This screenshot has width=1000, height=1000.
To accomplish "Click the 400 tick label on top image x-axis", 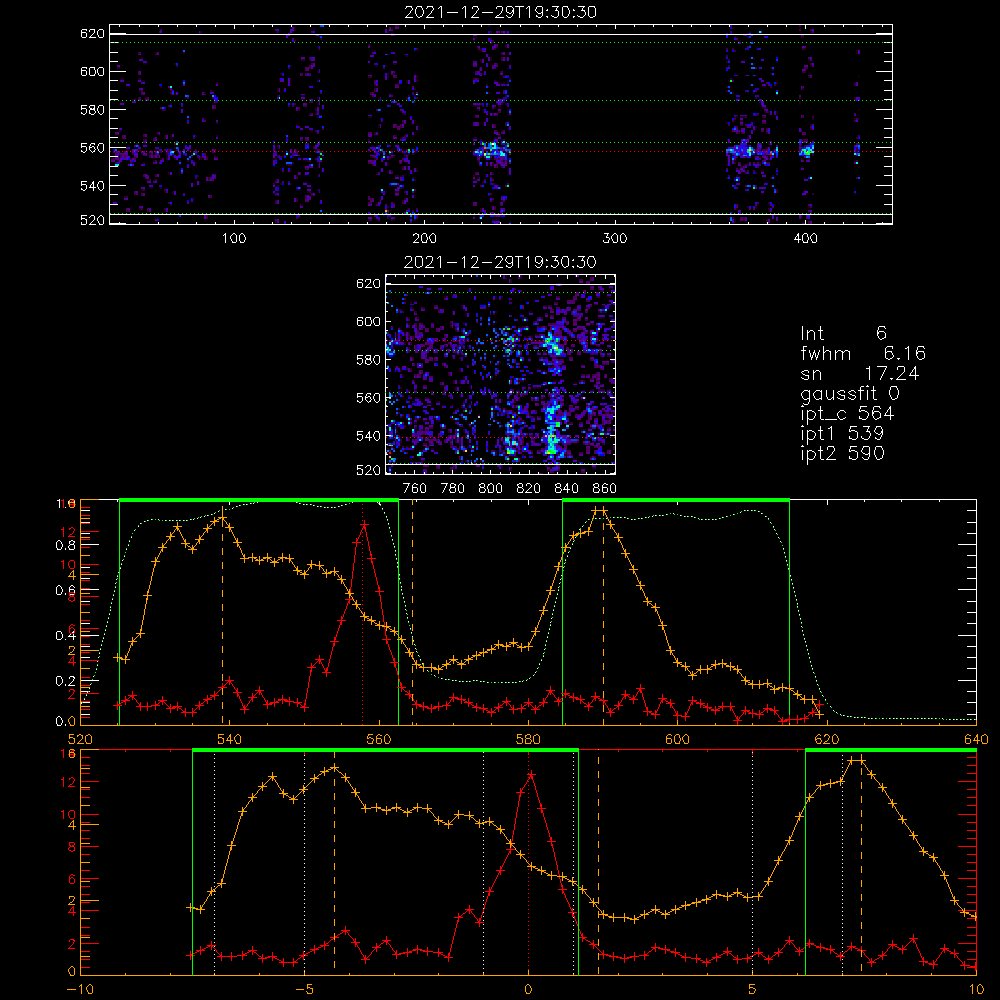I will click(805, 239).
